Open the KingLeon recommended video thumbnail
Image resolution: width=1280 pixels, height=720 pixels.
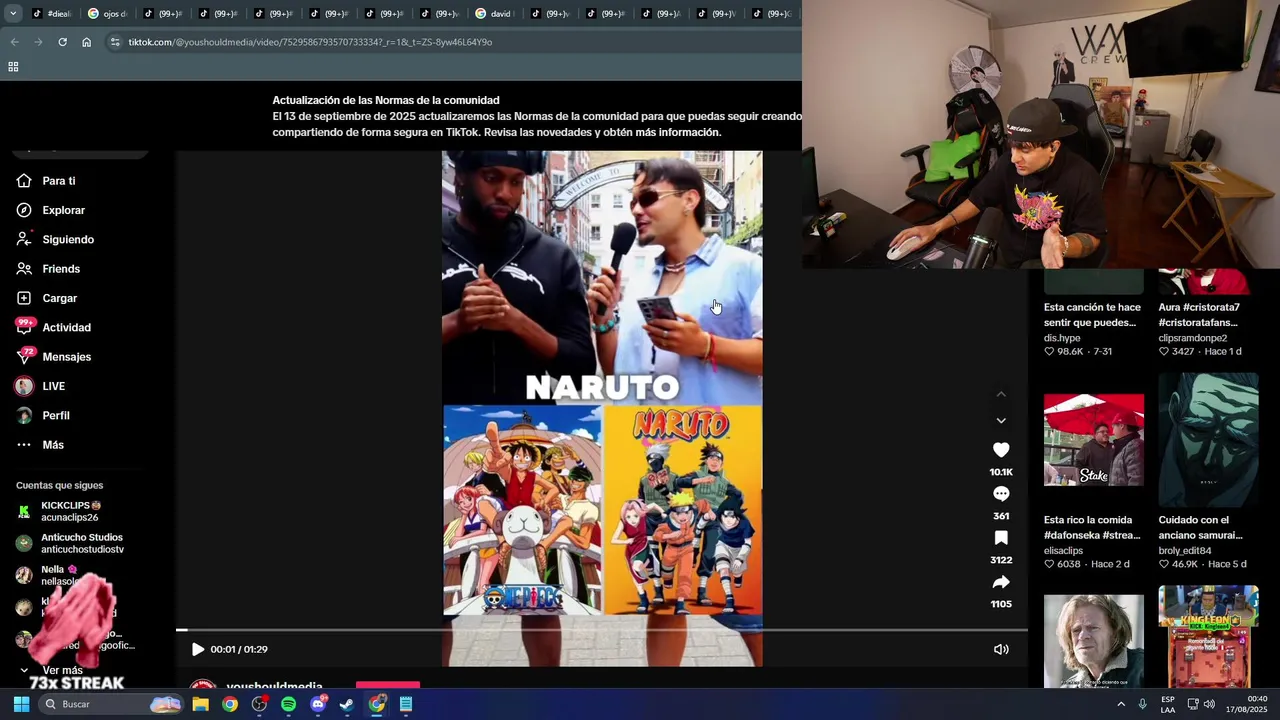pos(1208,636)
